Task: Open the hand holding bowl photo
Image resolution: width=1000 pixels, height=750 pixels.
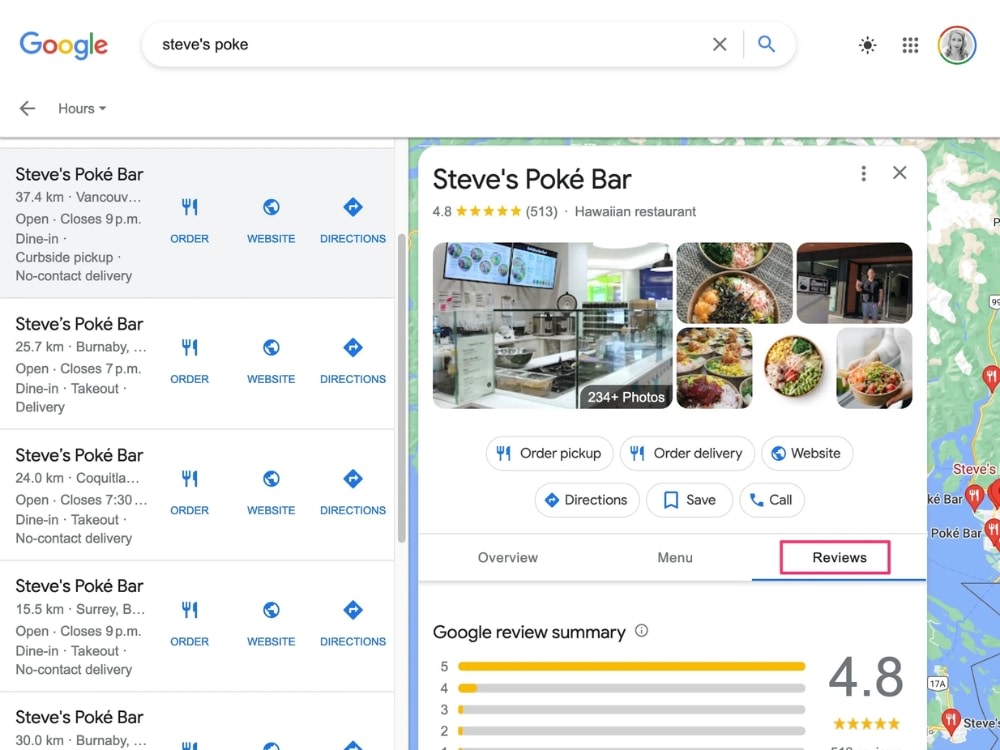Action: point(874,368)
